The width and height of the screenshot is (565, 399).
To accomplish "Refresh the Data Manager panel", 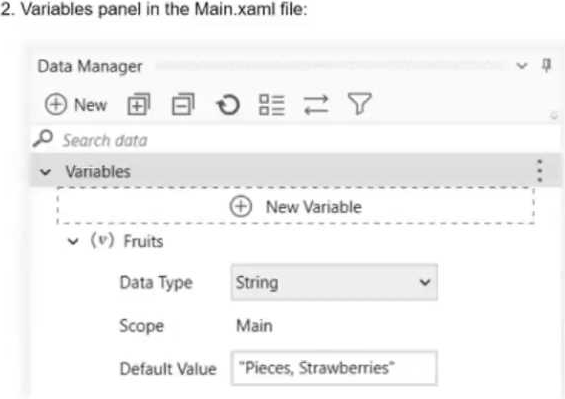I will (228, 105).
